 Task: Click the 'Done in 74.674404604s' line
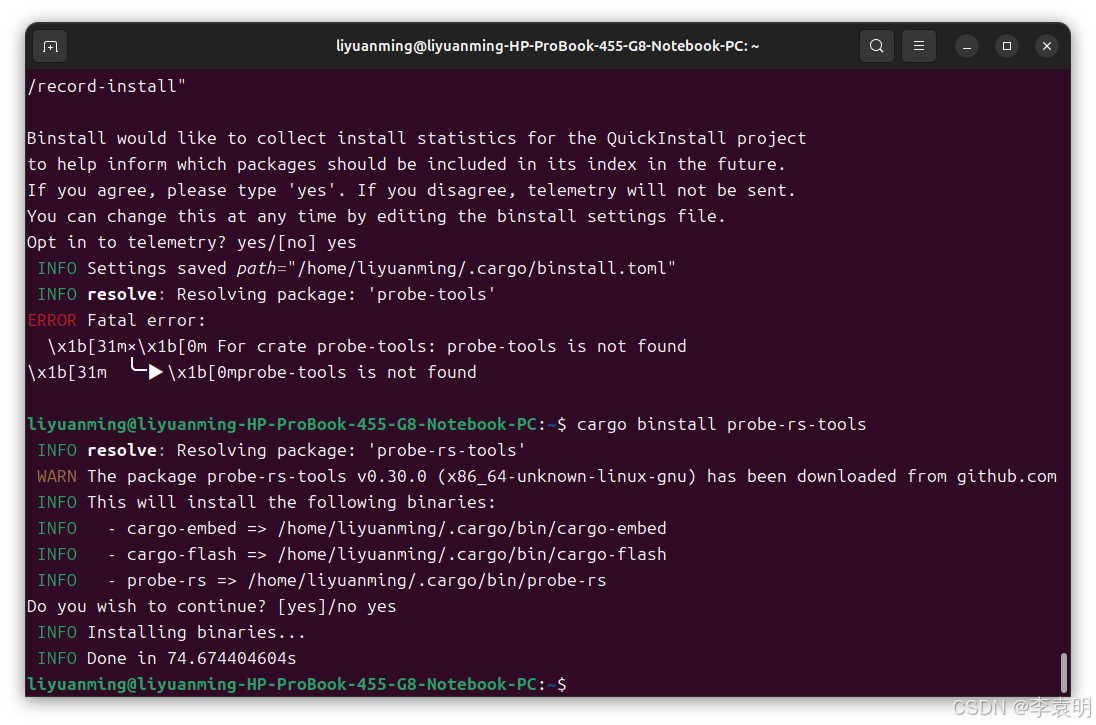[192, 659]
